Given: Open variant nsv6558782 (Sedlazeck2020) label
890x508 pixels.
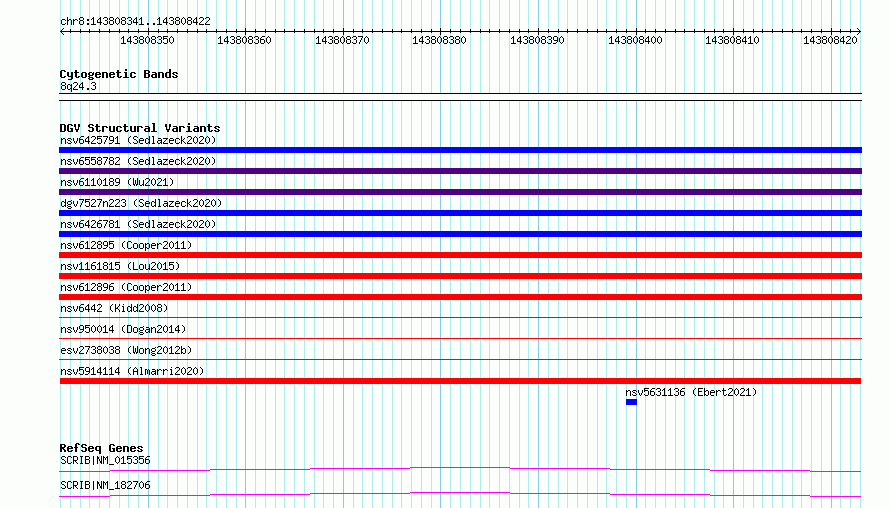Looking at the screenshot, I should coord(138,161).
